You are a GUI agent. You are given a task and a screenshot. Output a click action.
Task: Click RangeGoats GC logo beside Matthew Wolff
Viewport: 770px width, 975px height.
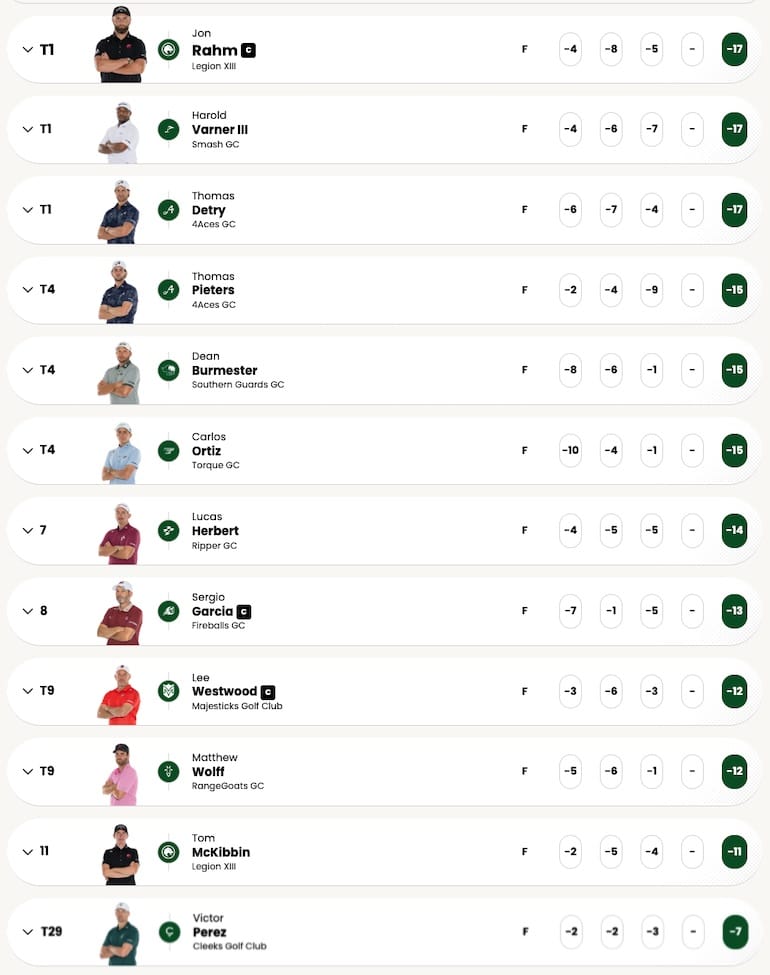[x=169, y=771]
